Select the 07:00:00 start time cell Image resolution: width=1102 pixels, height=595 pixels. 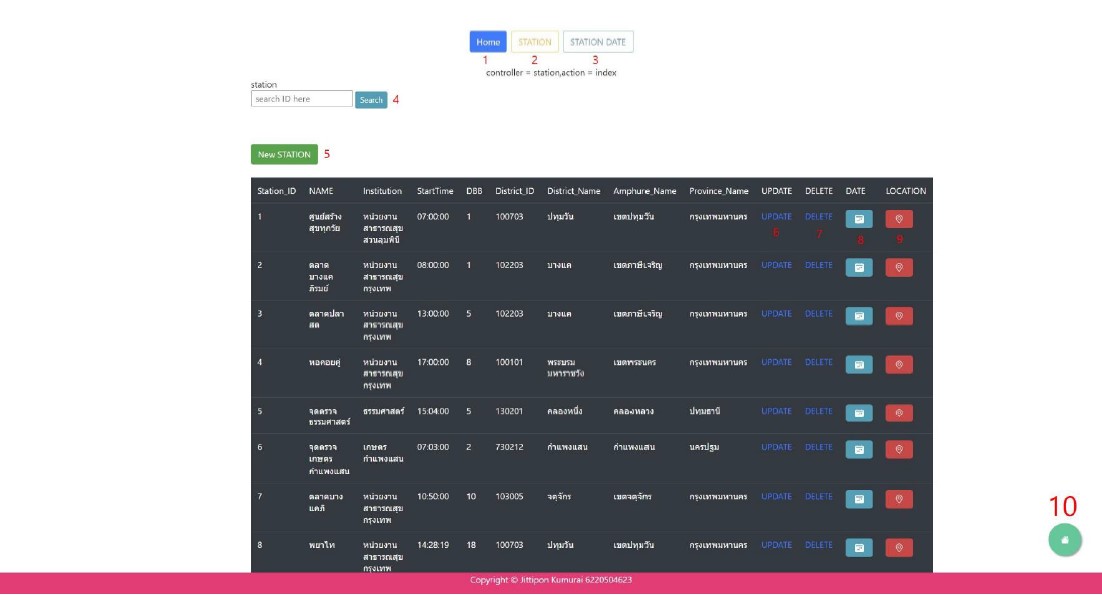[x=433, y=217]
